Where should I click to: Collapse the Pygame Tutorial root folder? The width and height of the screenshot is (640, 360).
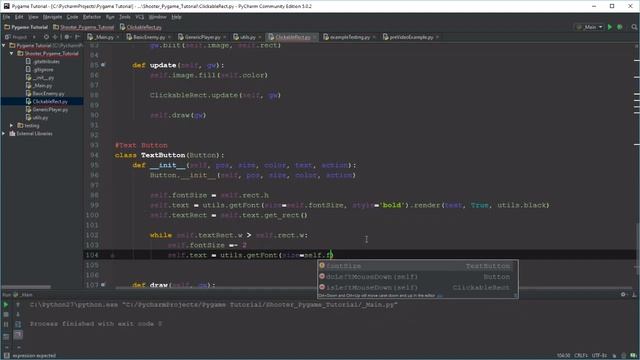tap(4, 45)
